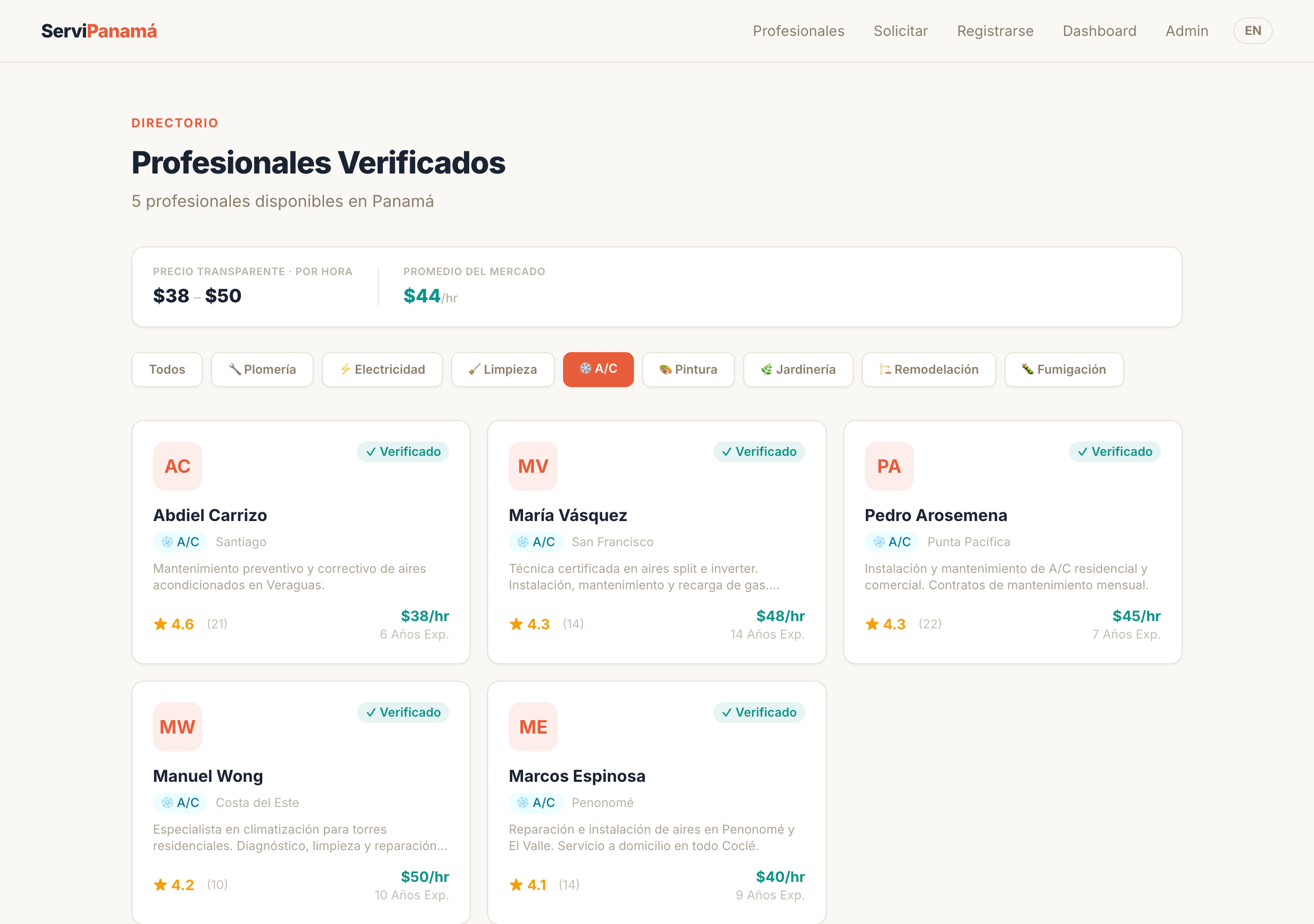Click '5 profesionales disponibles en Panamá' text
1314x924 pixels.
[283, 202]
